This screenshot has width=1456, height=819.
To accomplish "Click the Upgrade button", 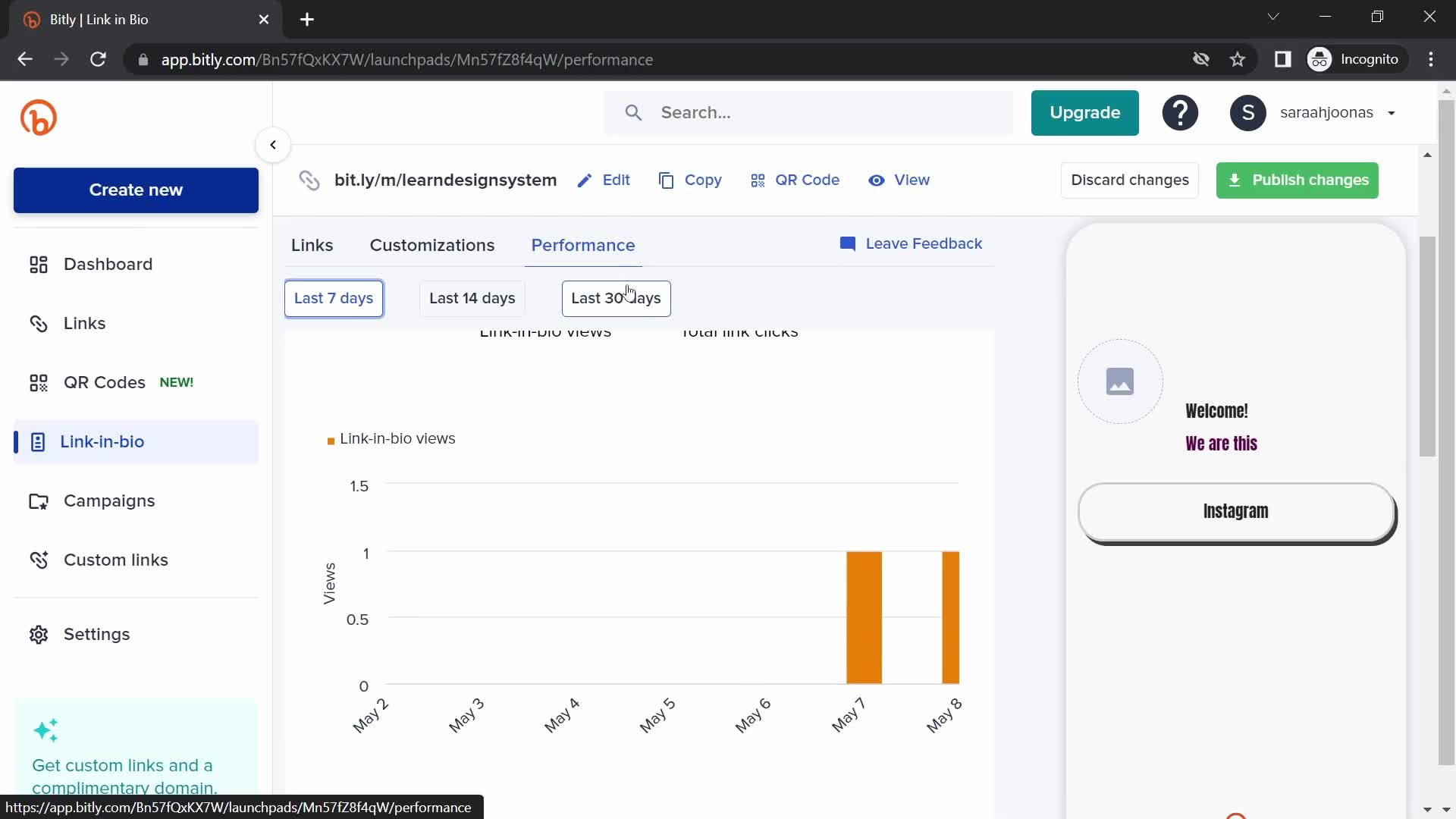I will [x=1084, y=113].
